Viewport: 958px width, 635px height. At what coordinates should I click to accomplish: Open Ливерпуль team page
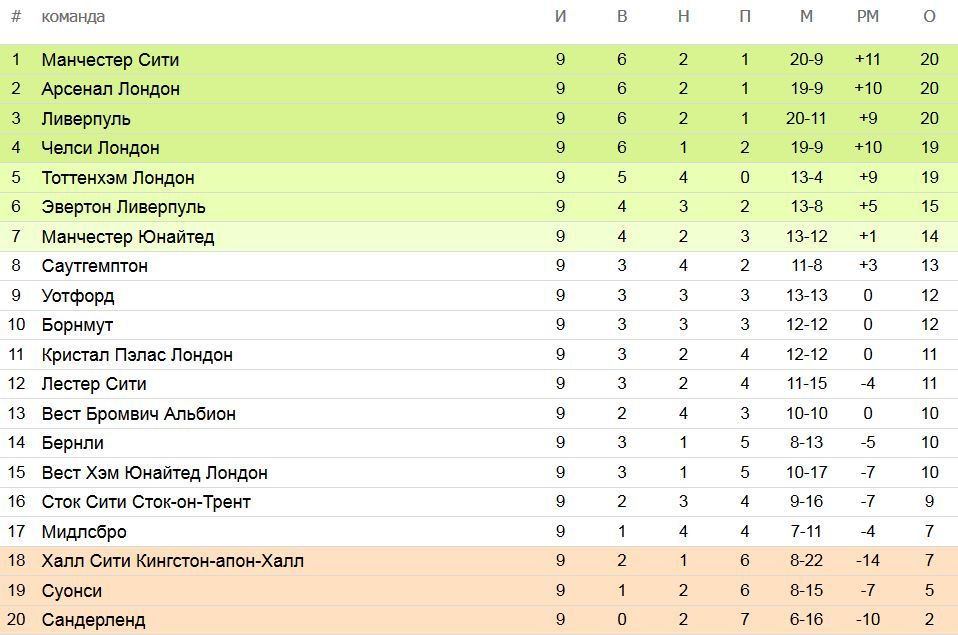click(x=86, y=119)
